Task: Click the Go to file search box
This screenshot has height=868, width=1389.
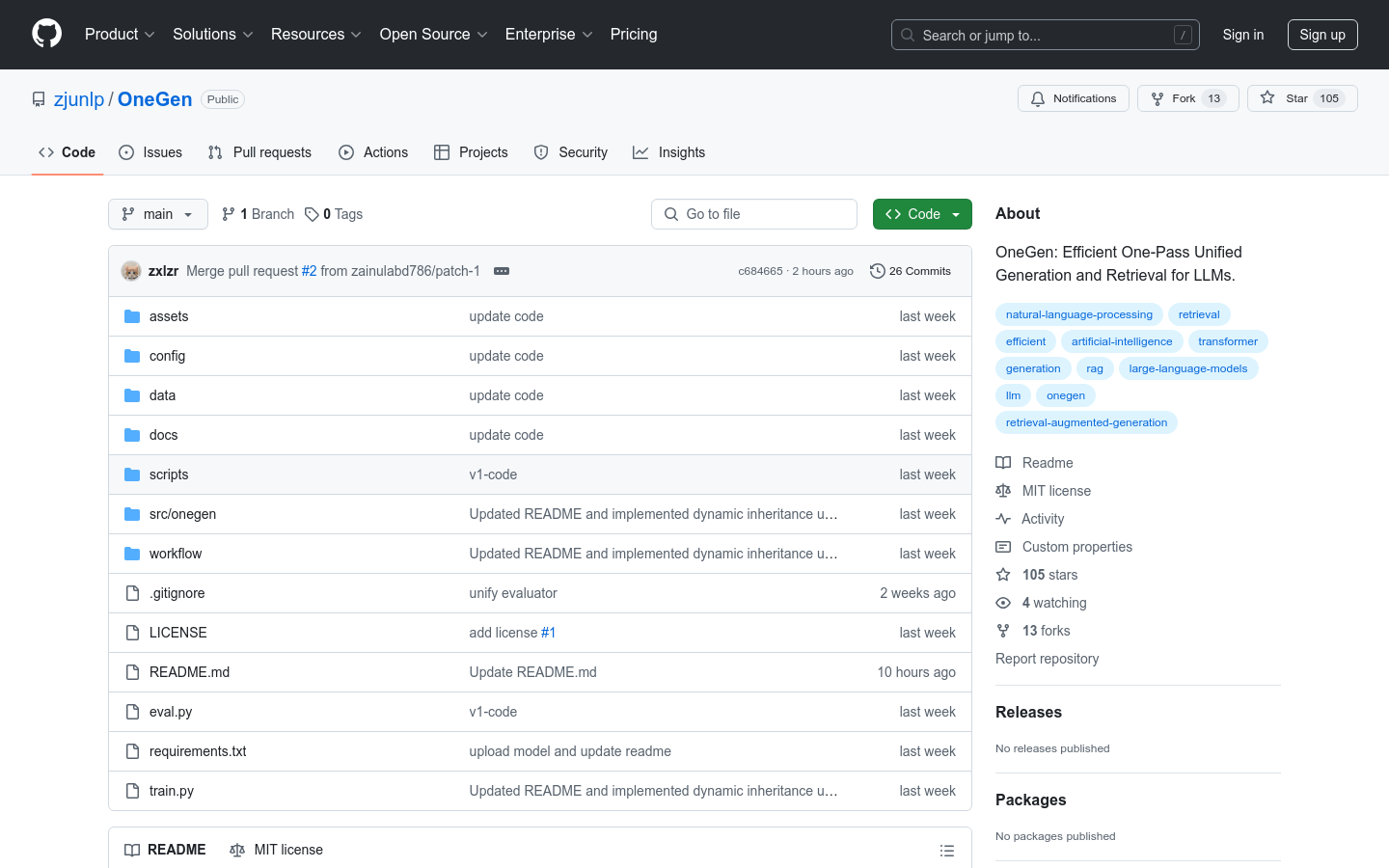Action: click(x=754, y=214)
